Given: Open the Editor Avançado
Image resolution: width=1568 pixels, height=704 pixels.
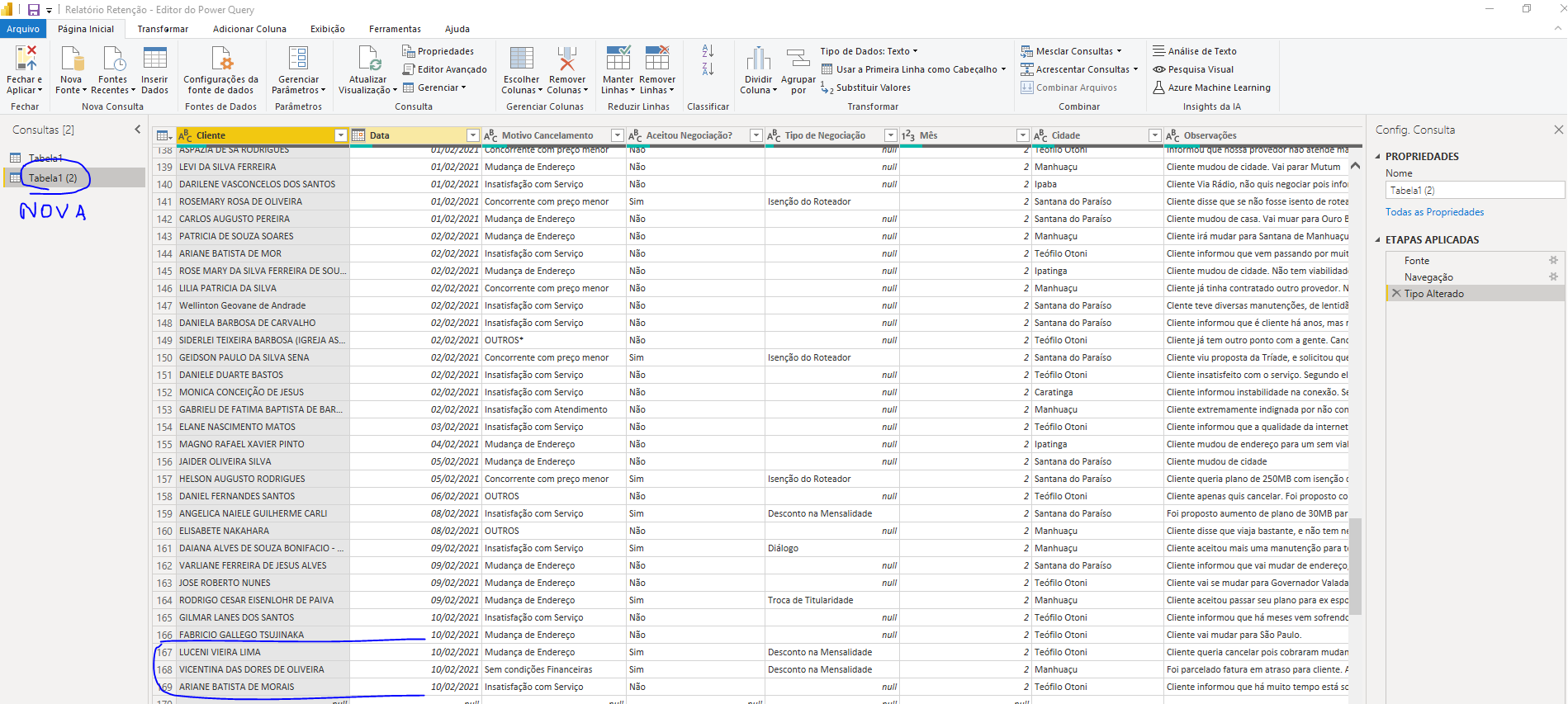Looking at the screenshot, I should 445,69.
